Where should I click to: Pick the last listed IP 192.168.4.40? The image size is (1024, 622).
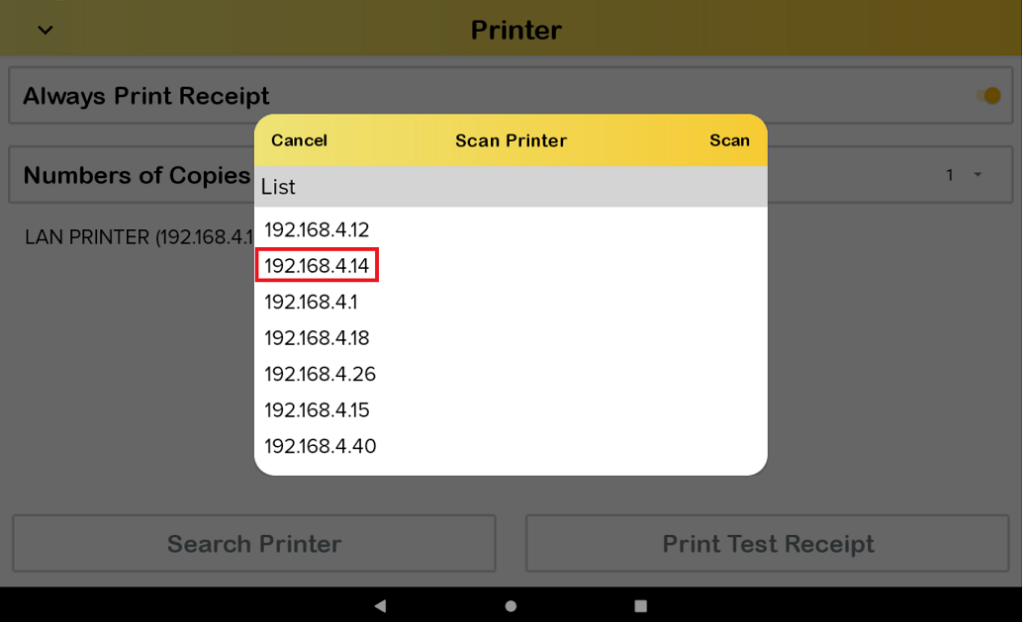[x=319, y=445]
